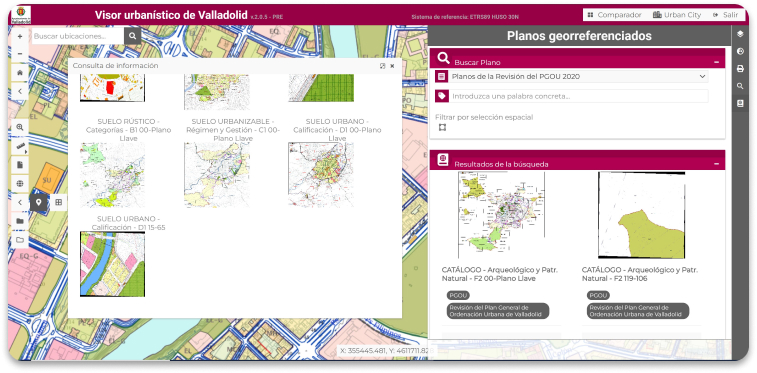This screenshot has height=373, width=757.
Task: Click the magnifier icon in Buscar Plano header
Action: [443, 59]
